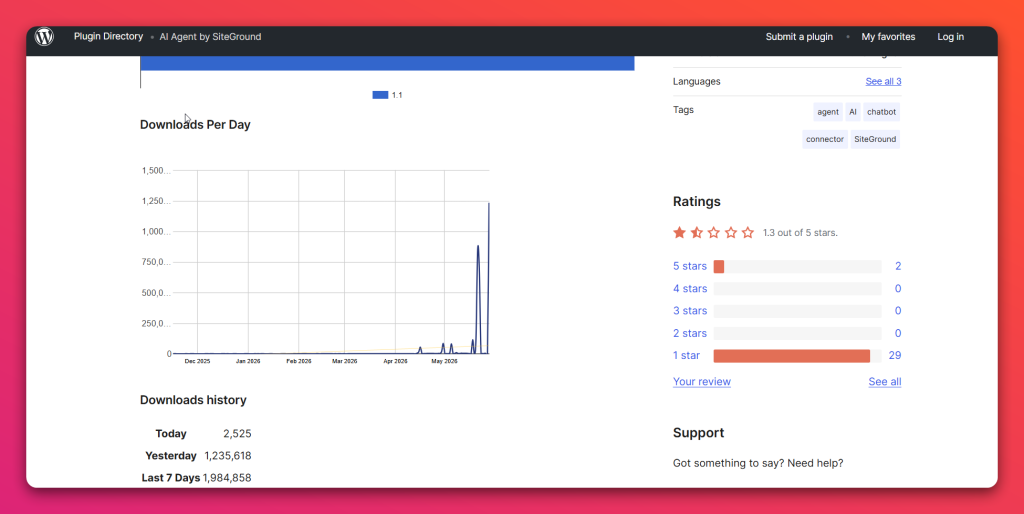Click the 1 star rating bar

click(797, 355)
